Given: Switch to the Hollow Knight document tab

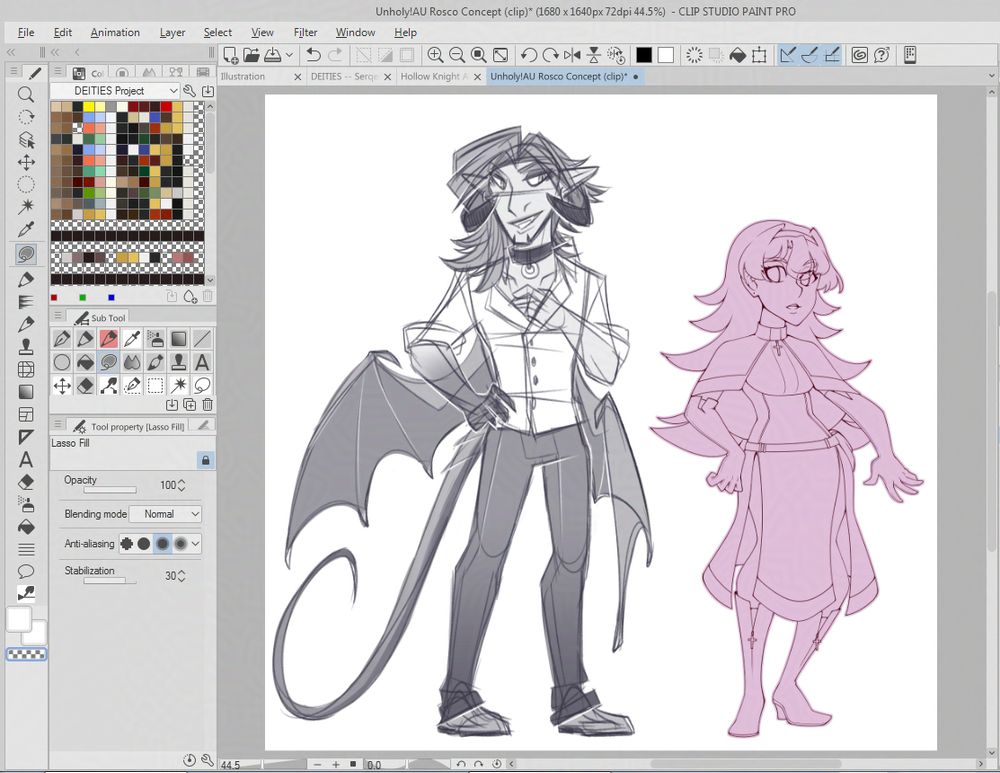Looking at the screenshot, I should click(434, 76).
